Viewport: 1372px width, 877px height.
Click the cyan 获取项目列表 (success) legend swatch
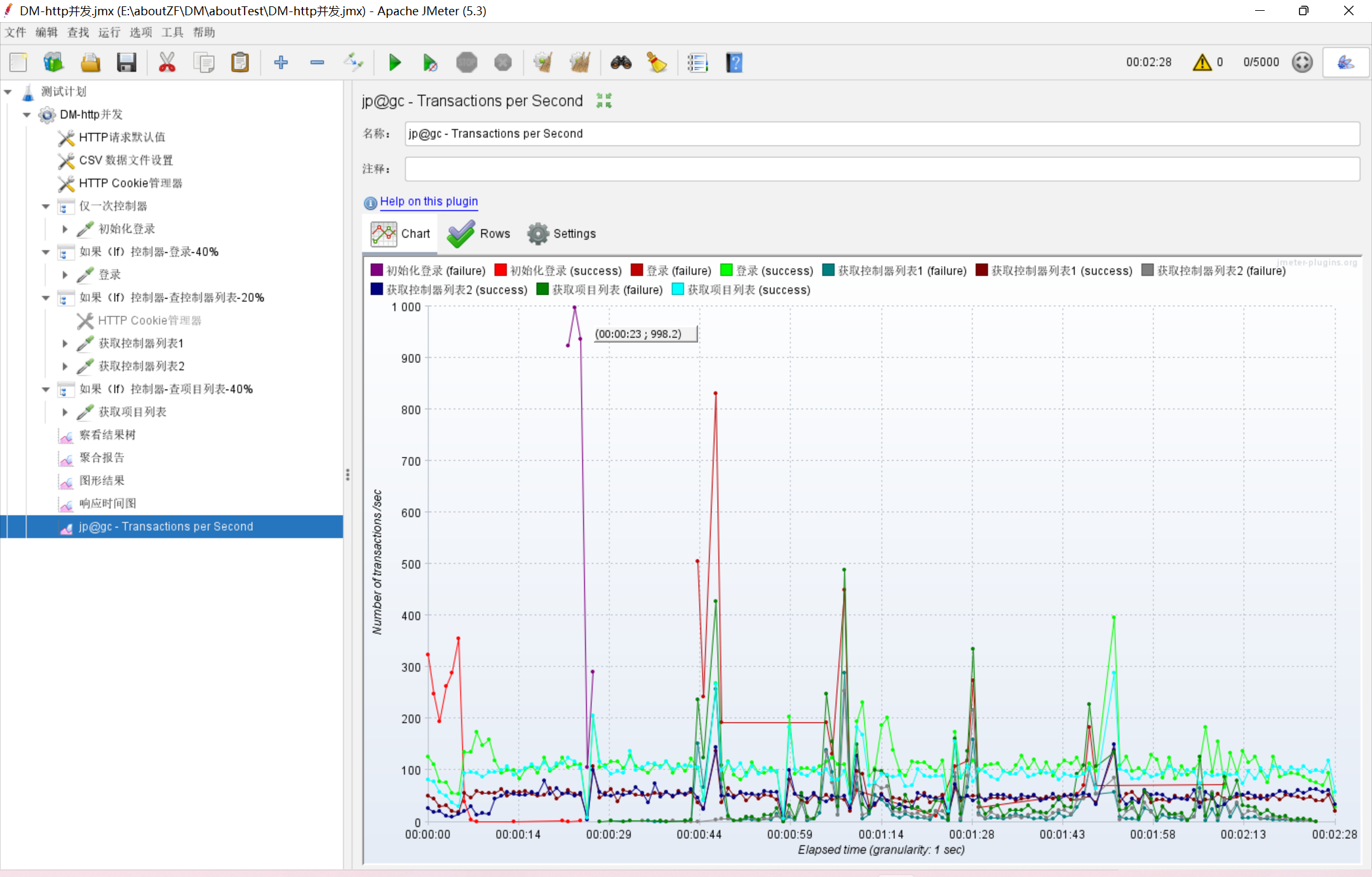(x=678, y=290)
